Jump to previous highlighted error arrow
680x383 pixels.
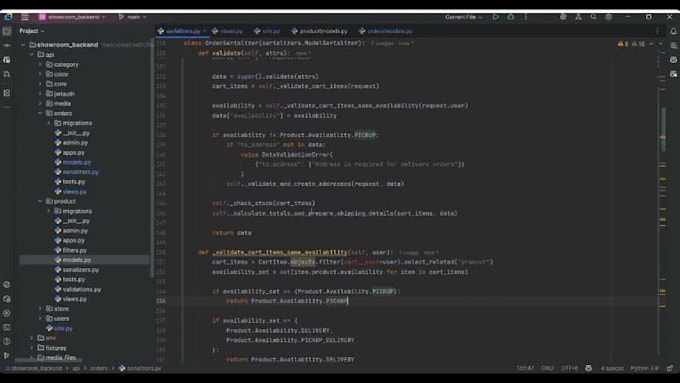[x=651, y=44]
